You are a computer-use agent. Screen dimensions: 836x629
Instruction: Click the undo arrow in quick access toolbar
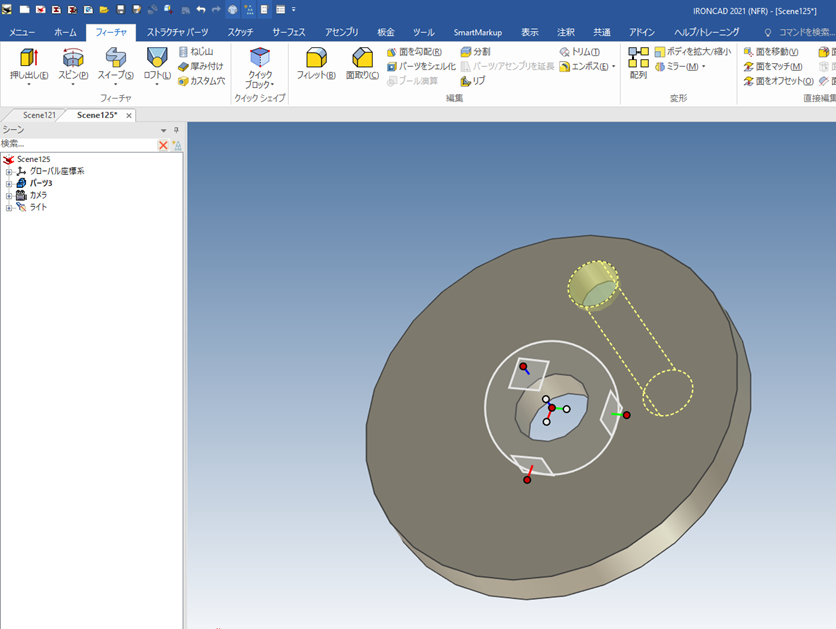[x=201, y=9]
